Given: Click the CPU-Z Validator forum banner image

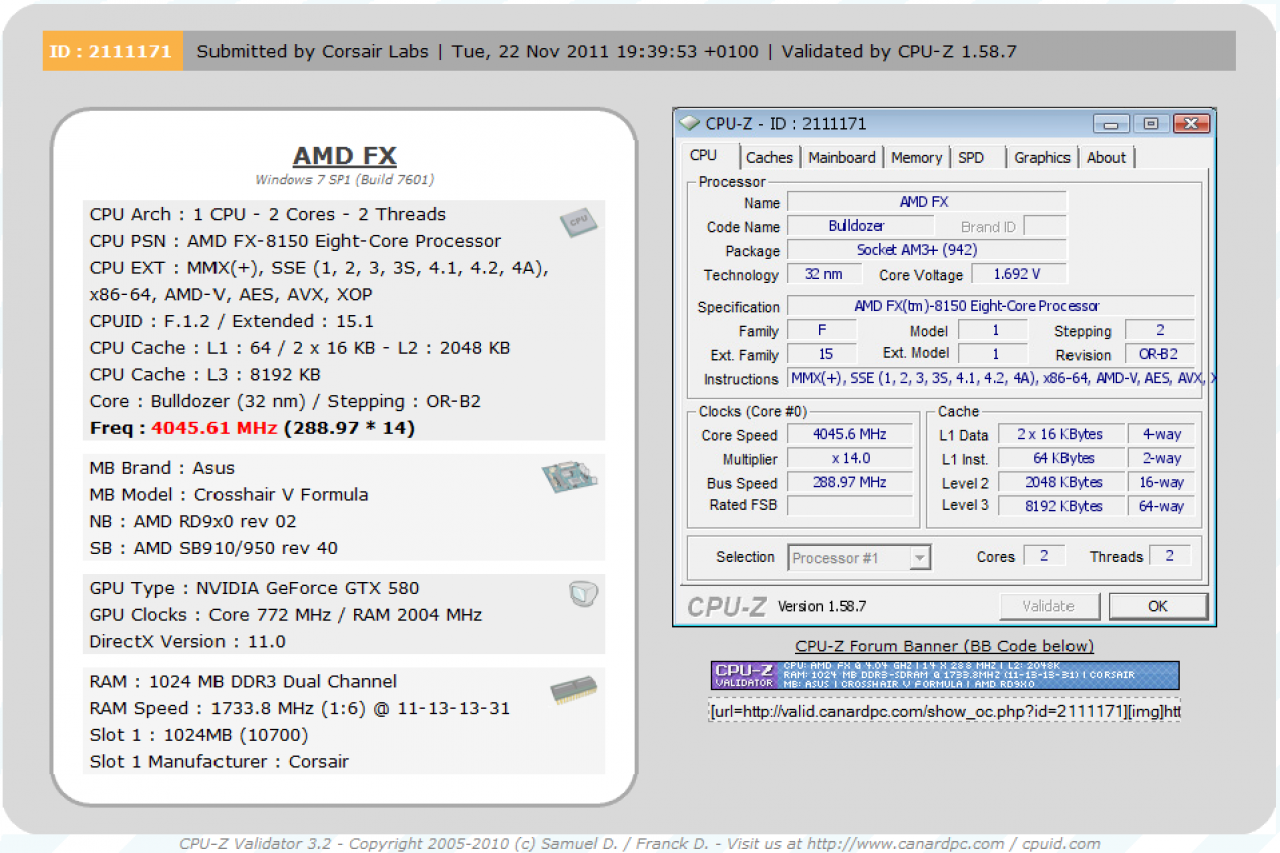Looking at the screenshot, I should 945,675.
